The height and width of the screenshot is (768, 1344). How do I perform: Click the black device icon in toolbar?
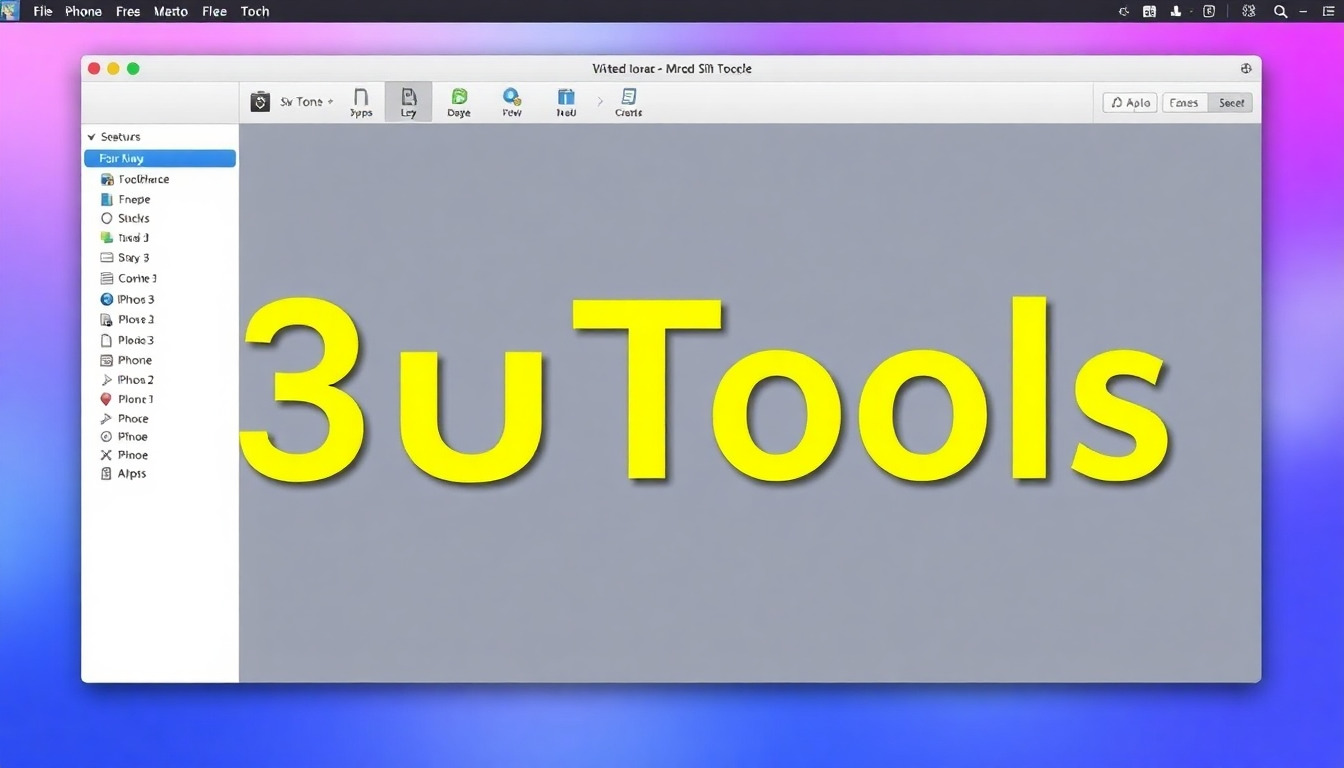pos(260,102)
